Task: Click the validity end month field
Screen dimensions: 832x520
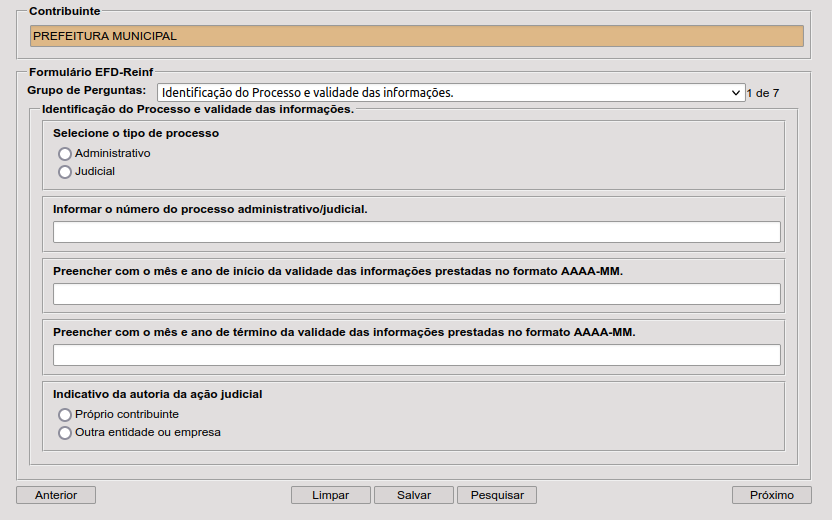Action: [416, 355]
